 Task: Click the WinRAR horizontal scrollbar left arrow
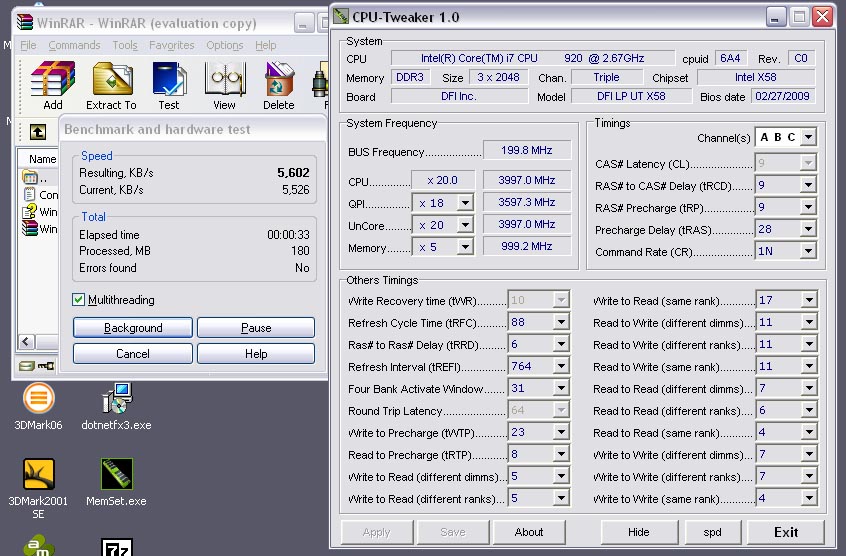point(27,341)
